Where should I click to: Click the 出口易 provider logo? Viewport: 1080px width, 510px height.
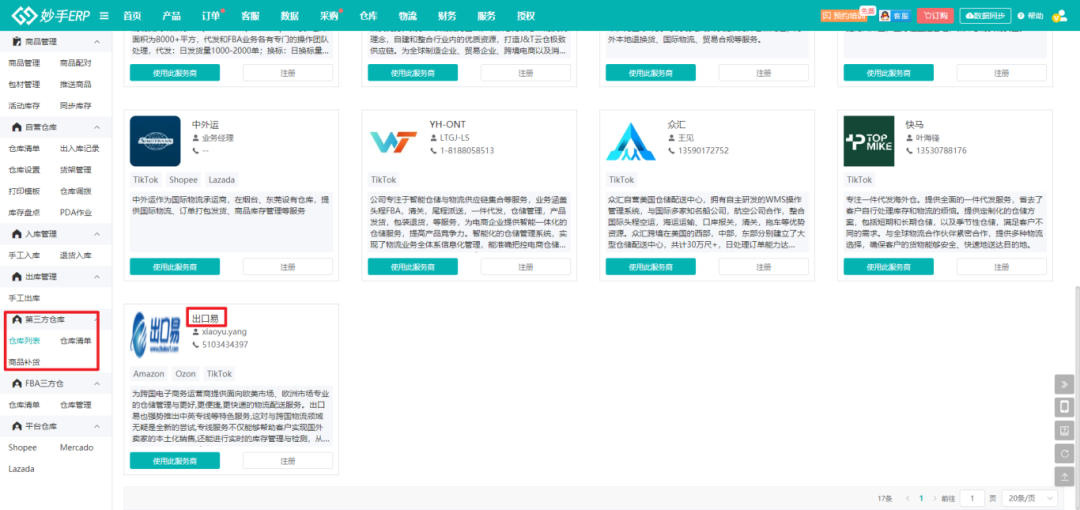(155, 335)
